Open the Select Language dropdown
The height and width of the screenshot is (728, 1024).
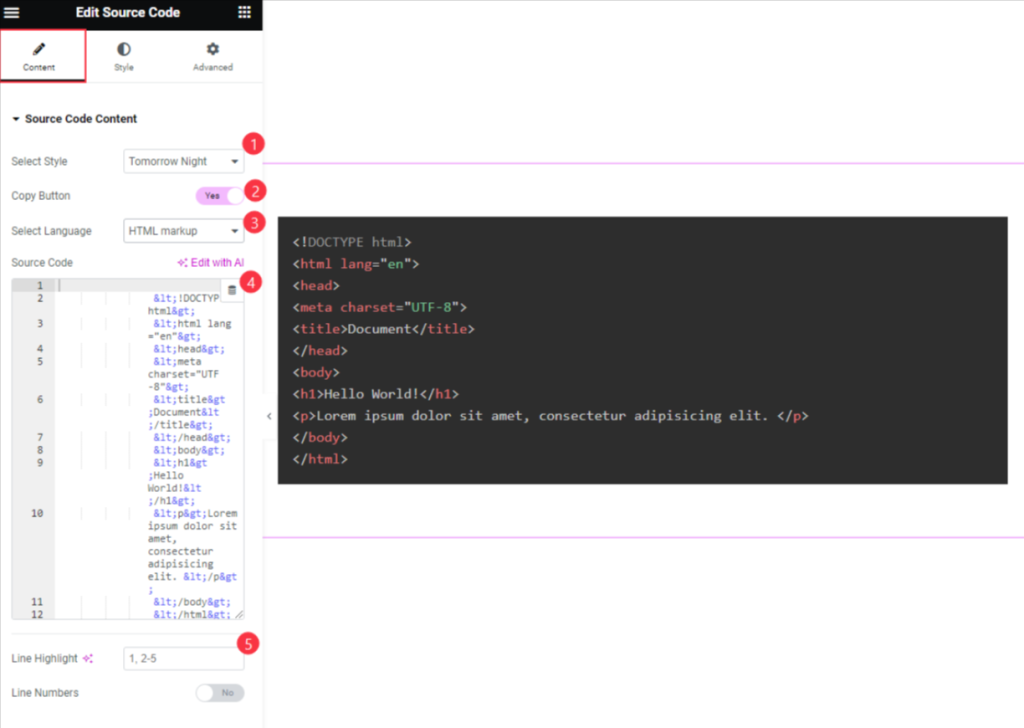coord(184,231)
